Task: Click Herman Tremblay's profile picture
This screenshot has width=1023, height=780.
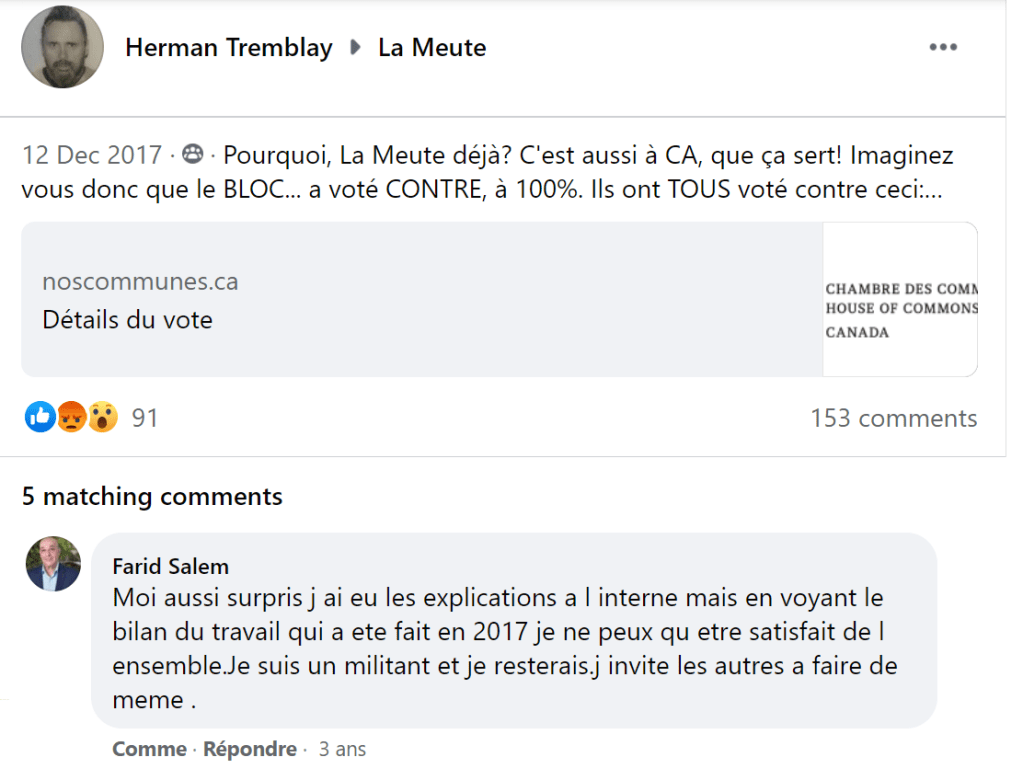Action: click(x=62, y=47)
